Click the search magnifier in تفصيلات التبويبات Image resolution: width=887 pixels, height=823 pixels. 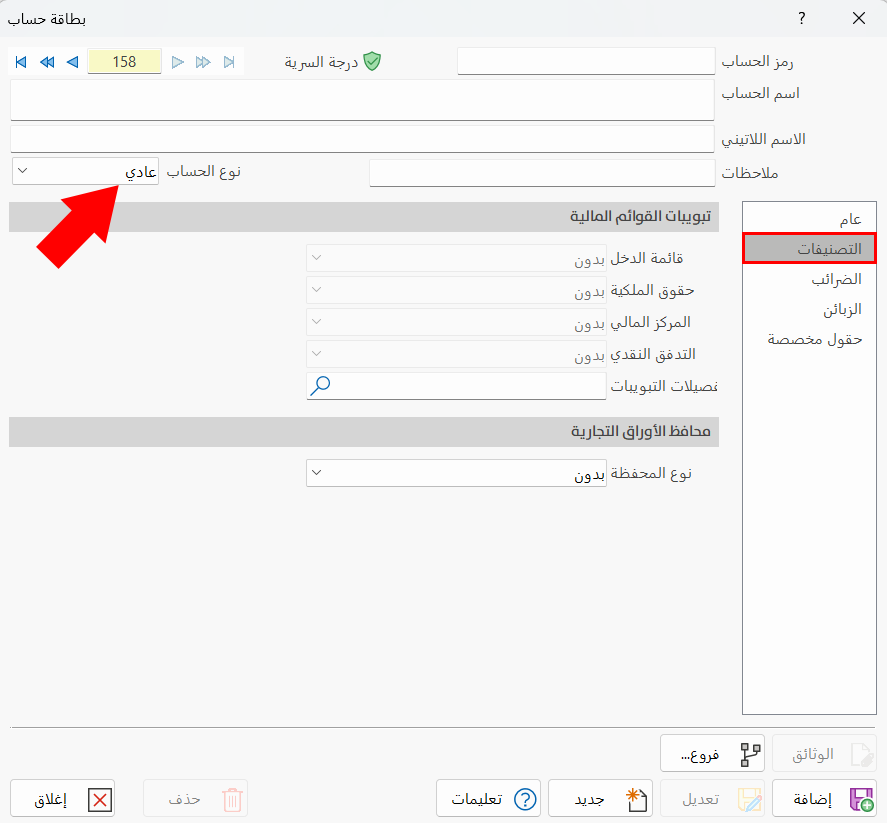coord(320,385)
